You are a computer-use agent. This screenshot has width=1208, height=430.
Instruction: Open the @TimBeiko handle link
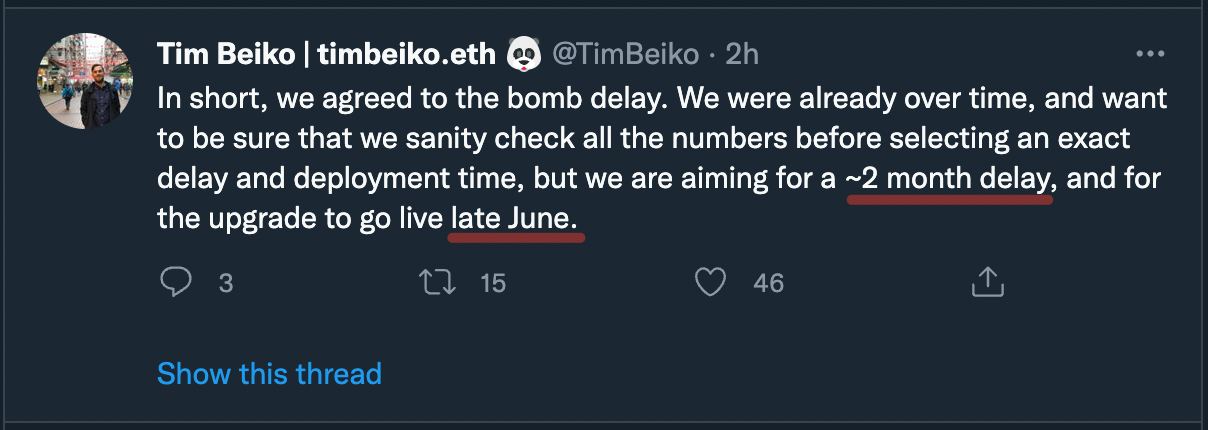[x=630, y=54]
